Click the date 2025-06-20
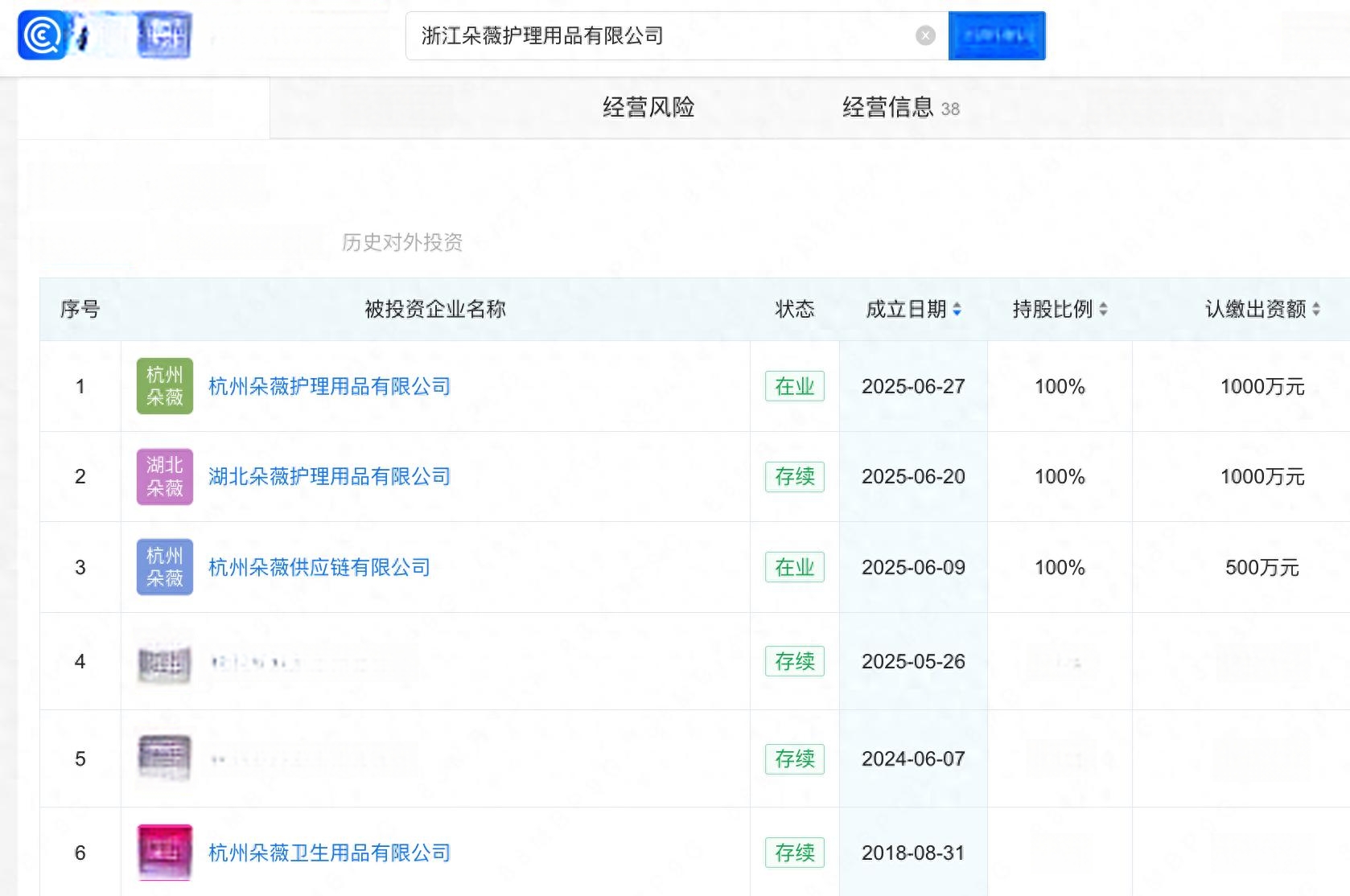 pos(913,477)
